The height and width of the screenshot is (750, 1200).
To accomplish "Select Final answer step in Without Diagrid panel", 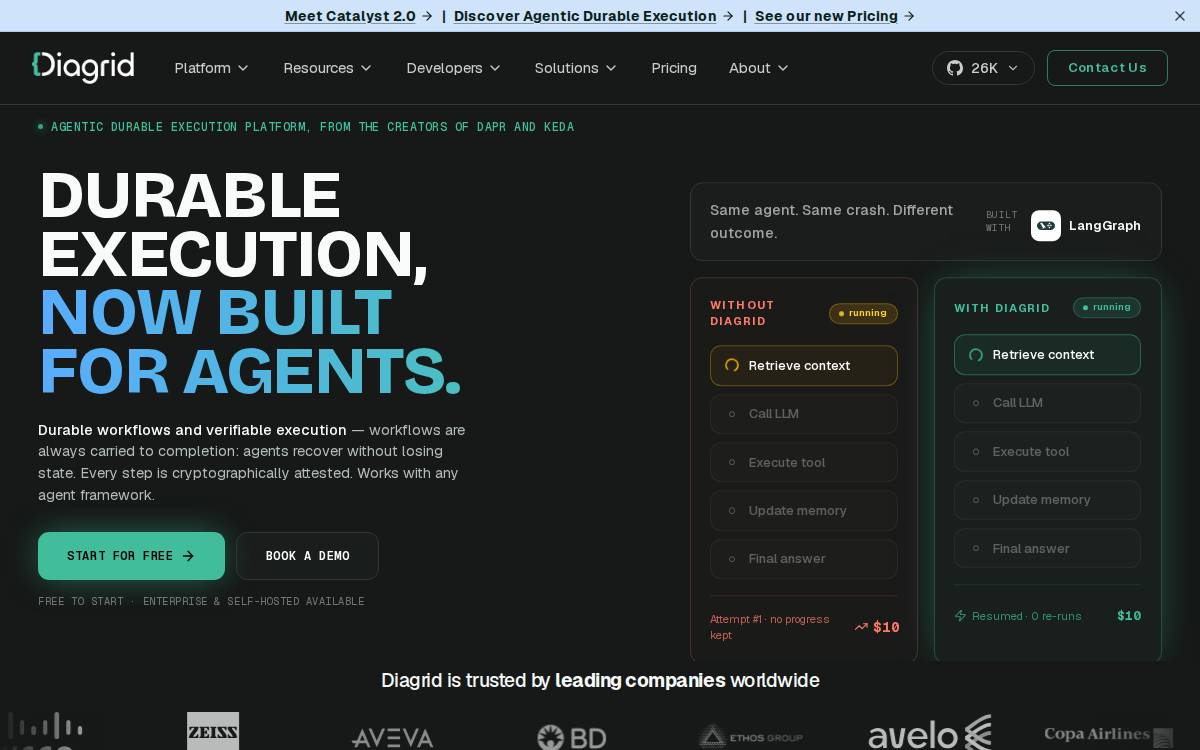I will (x=804, y=559).
